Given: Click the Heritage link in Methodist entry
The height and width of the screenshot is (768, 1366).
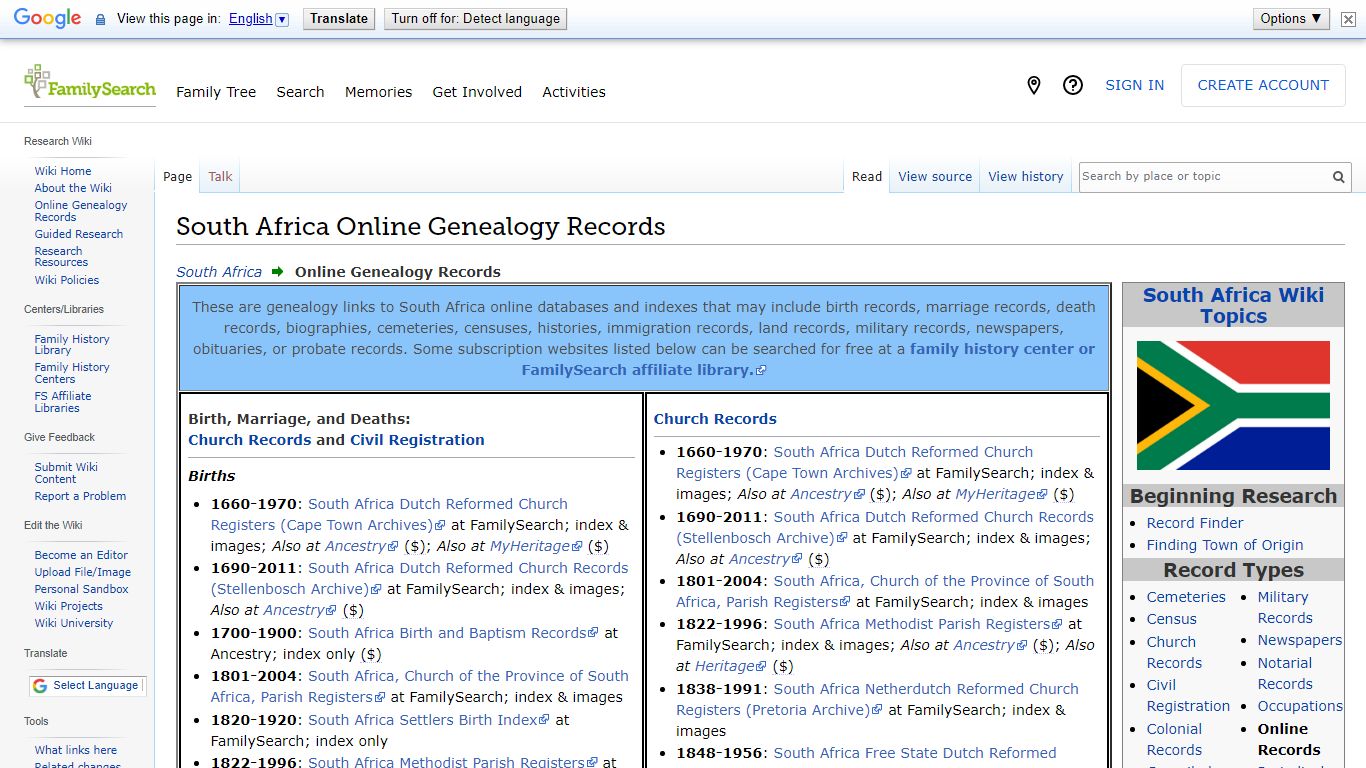Looking at the screenshot, I should (x=730, y=666).
